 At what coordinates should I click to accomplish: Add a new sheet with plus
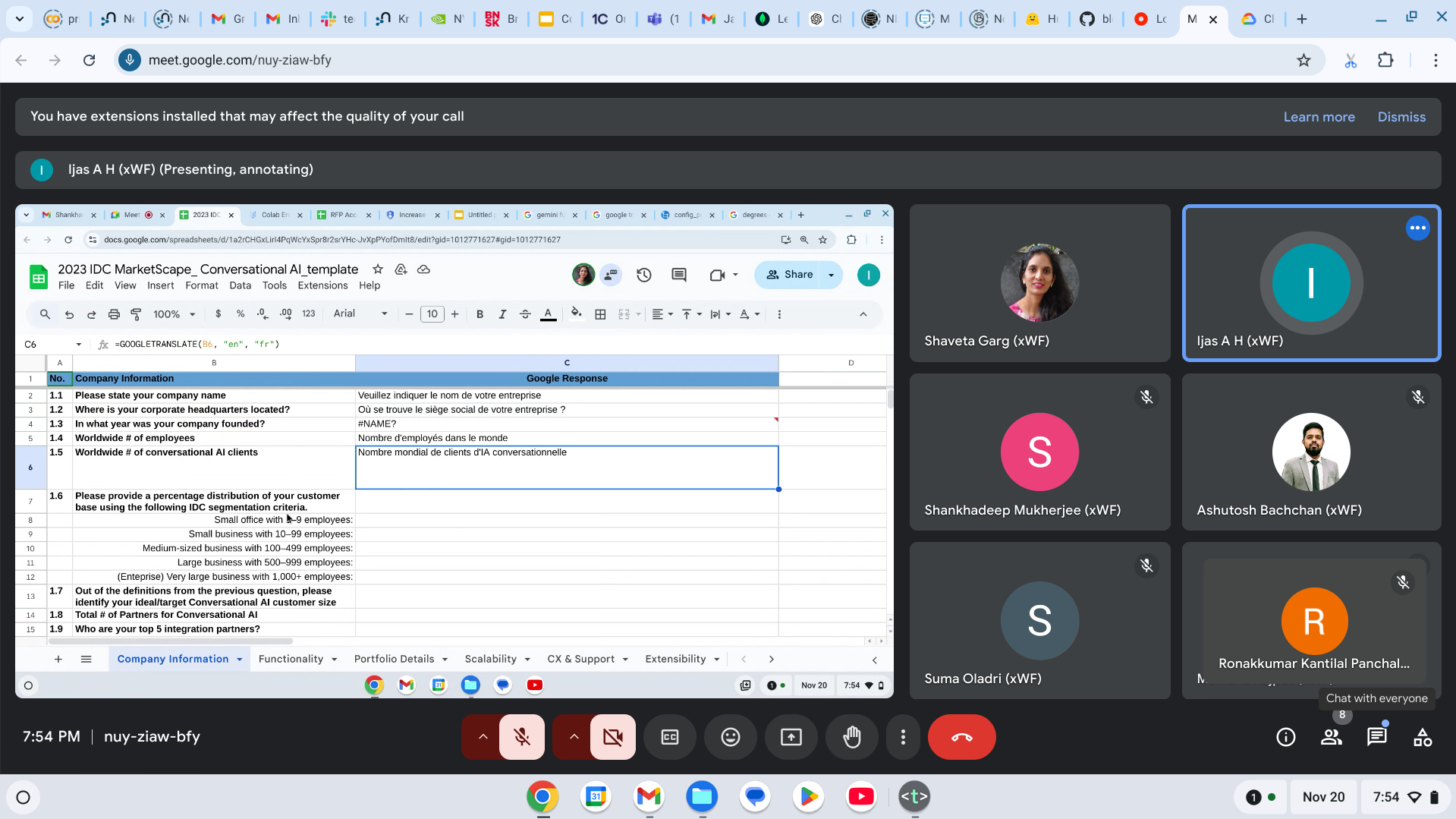(x=58, y=659)
